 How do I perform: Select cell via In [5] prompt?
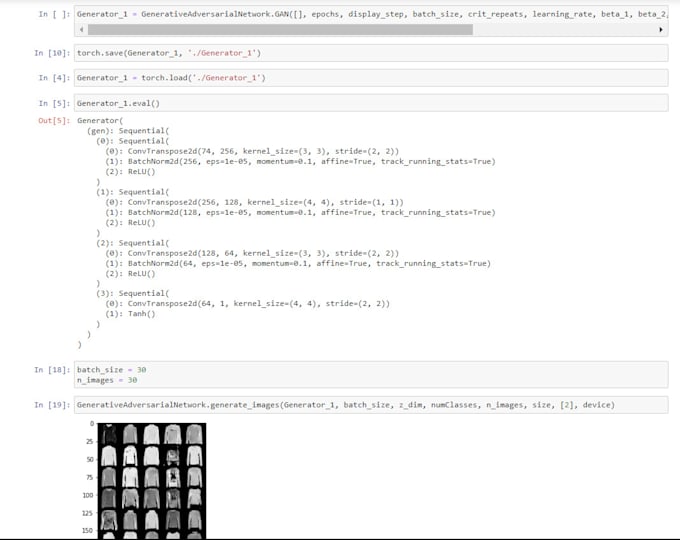[x=53, y=102]
